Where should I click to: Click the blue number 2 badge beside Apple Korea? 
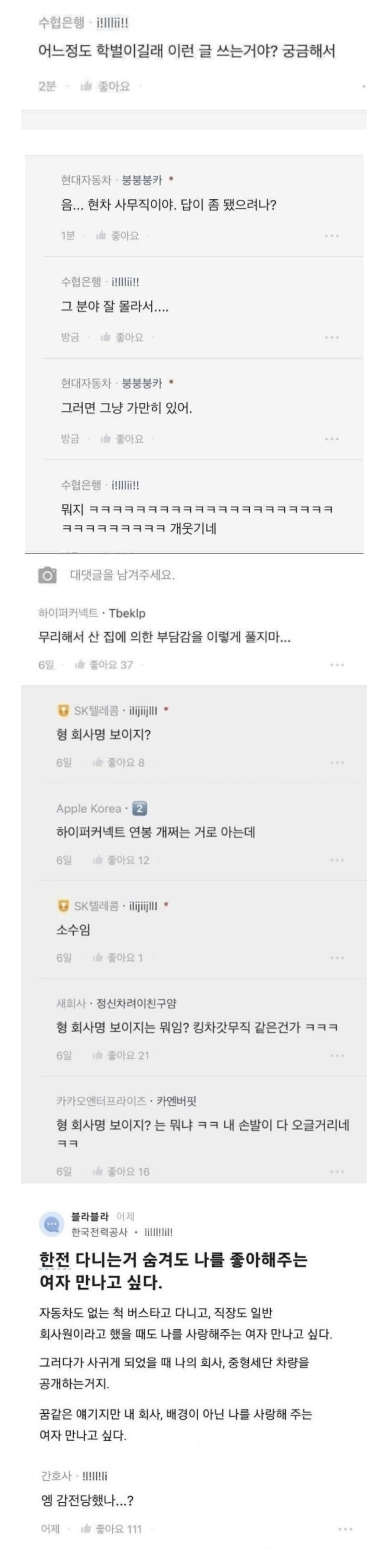pyautogui.click(x=139, y=808)
